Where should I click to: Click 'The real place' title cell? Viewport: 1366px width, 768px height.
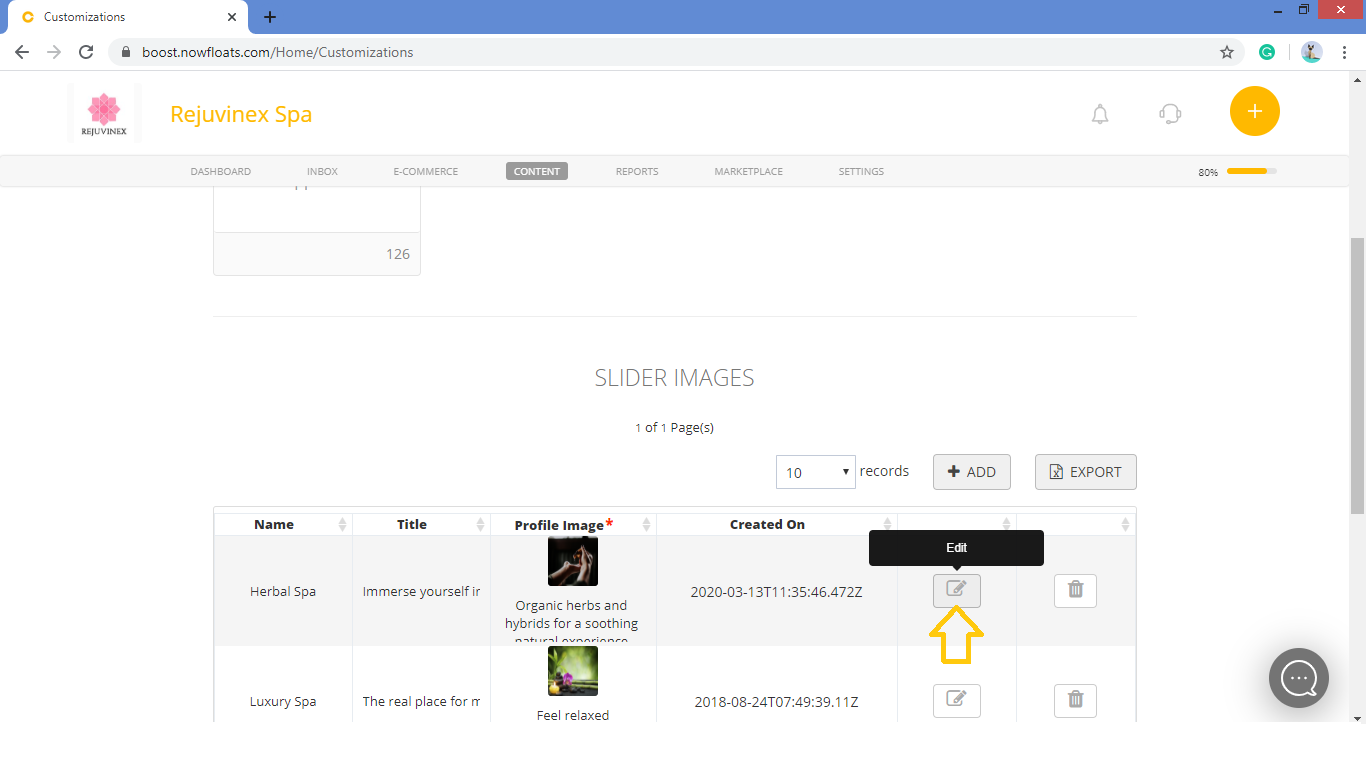[x=421, y=701]
